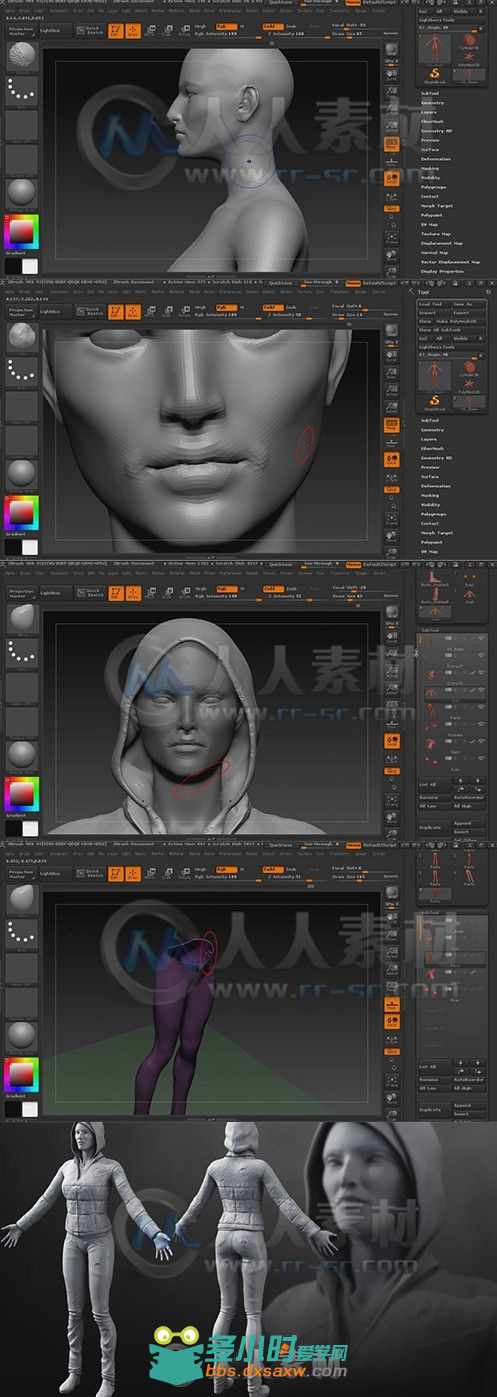
Task: Open the material sphere in the profile-head window
Action: [21, 193]
